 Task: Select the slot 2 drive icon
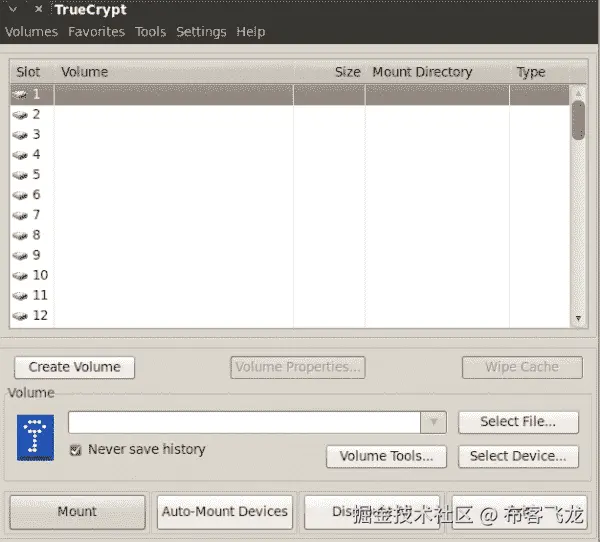[20, 115]
